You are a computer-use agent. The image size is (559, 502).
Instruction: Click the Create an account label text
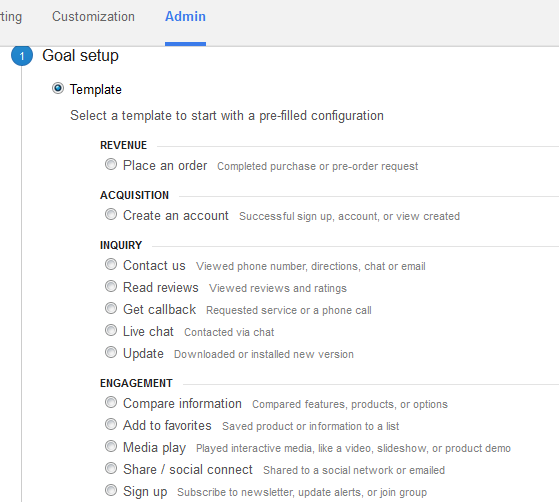pyautogui.click(x=176, y=215)
